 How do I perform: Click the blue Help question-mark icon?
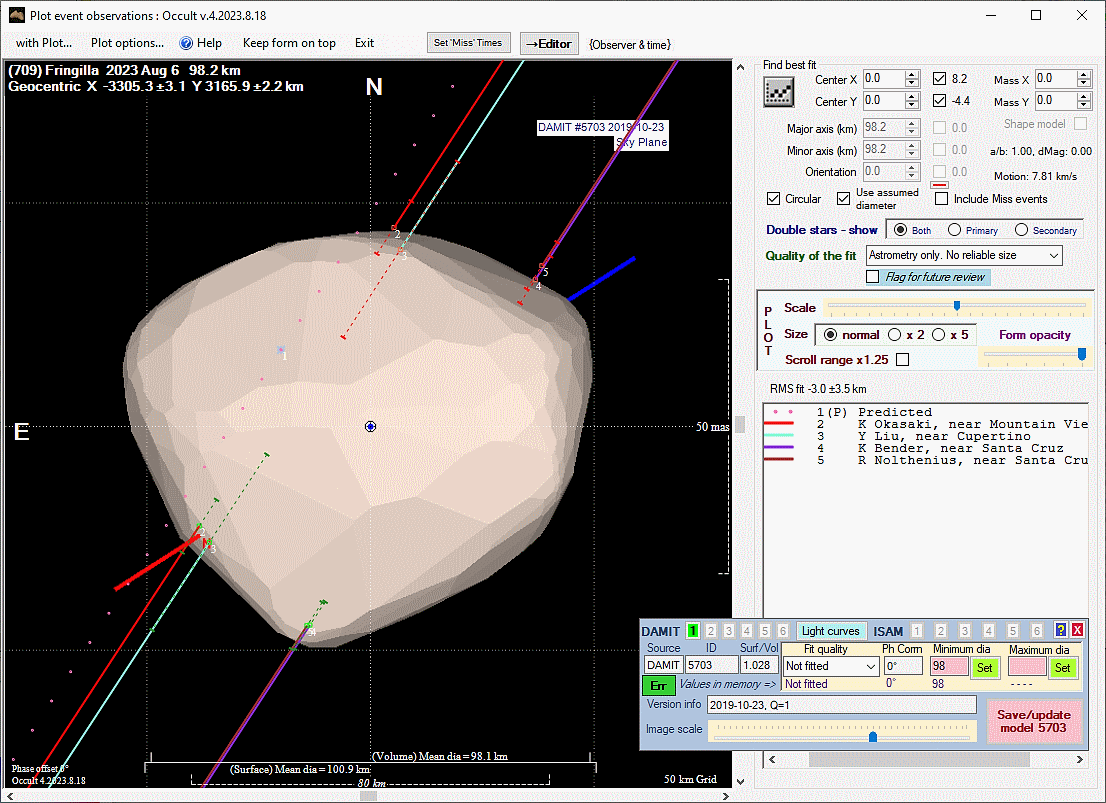(186, 43)
